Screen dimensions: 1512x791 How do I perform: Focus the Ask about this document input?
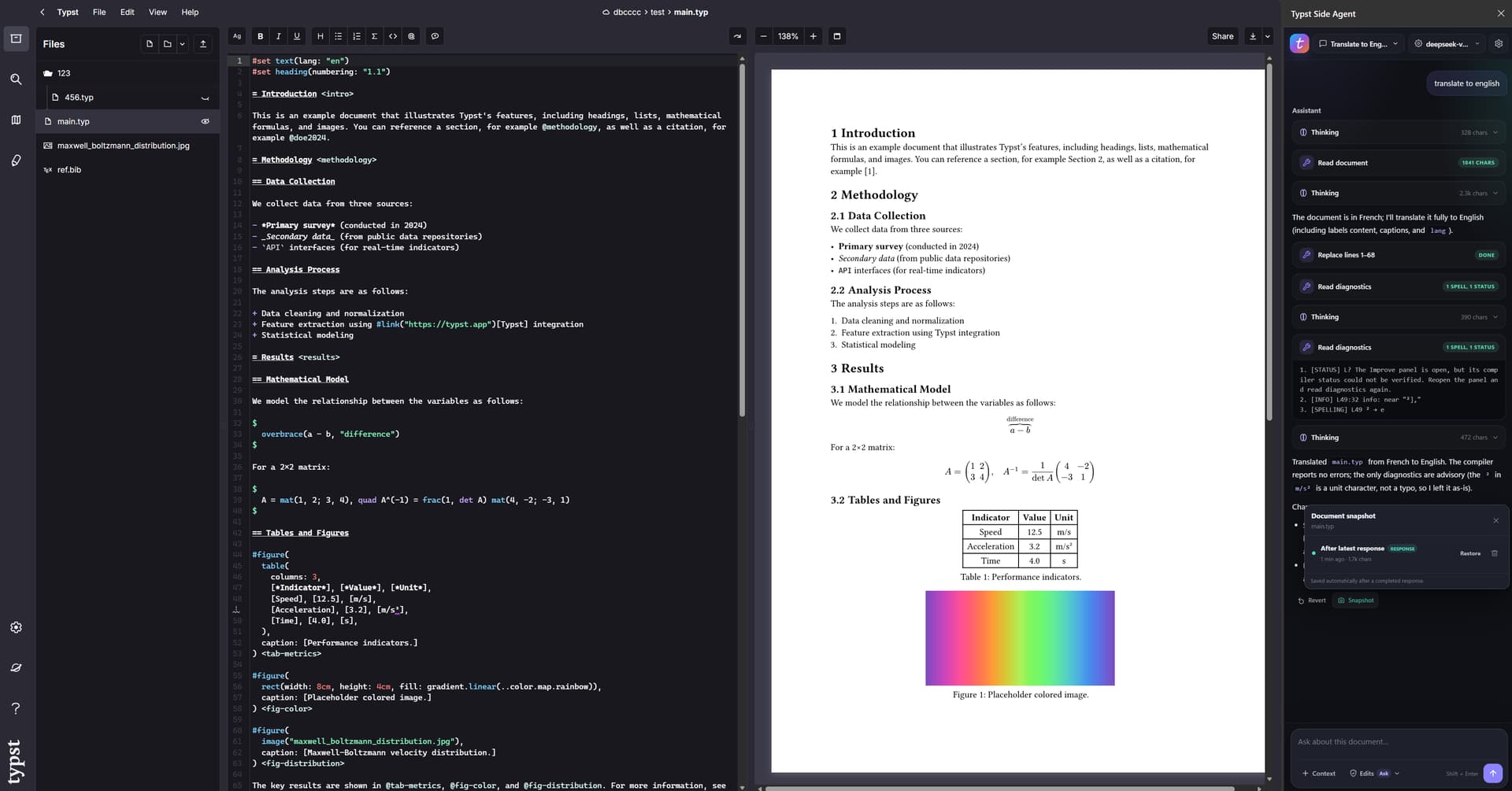(1398, 741)
